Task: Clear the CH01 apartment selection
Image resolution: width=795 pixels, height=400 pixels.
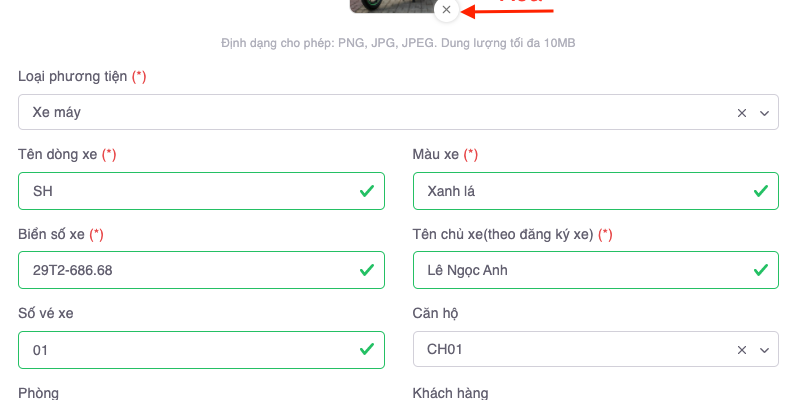Action: click(742, 350)
